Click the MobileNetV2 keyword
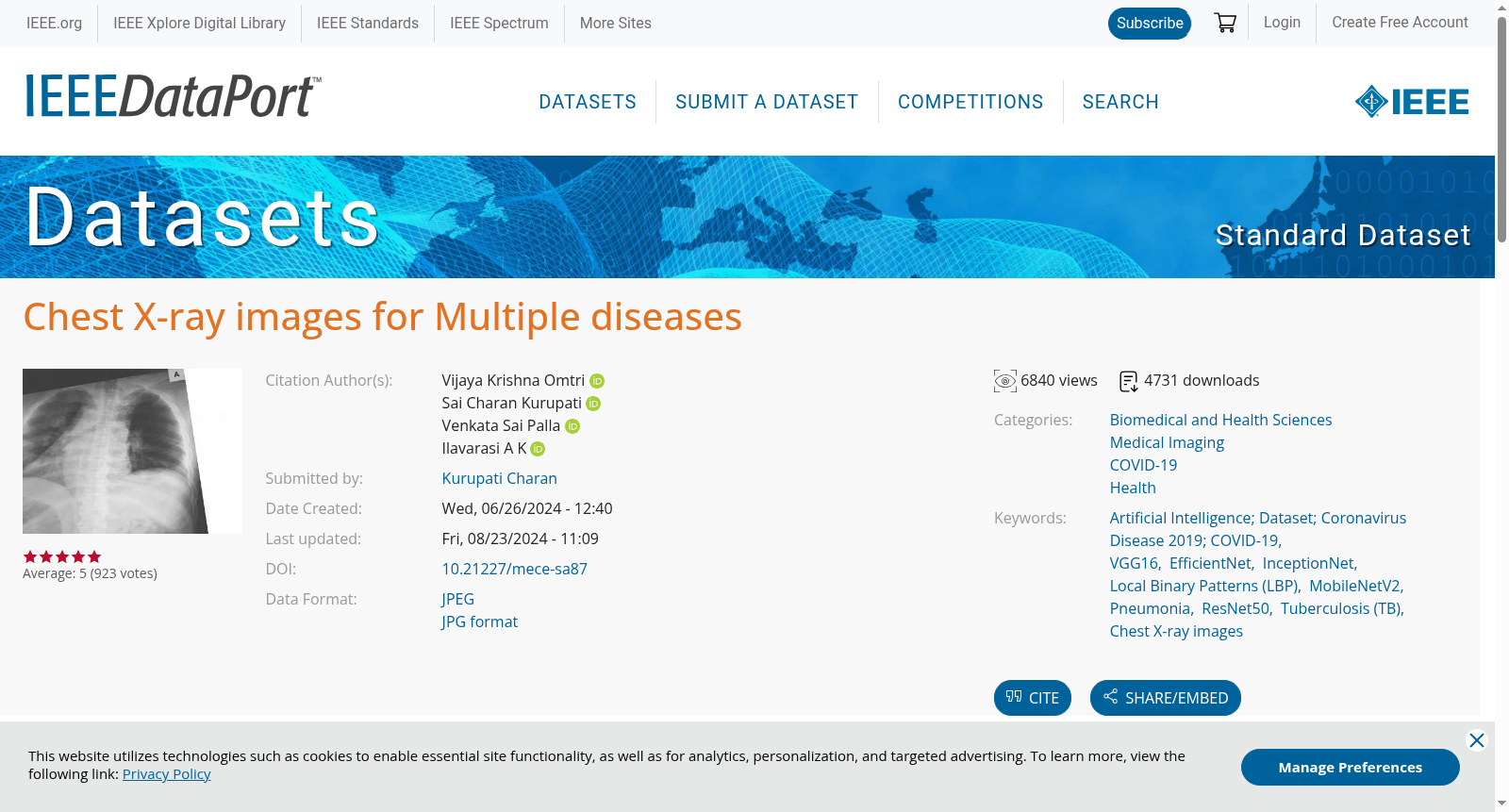1509x812 pixels. coord(1355,587)
